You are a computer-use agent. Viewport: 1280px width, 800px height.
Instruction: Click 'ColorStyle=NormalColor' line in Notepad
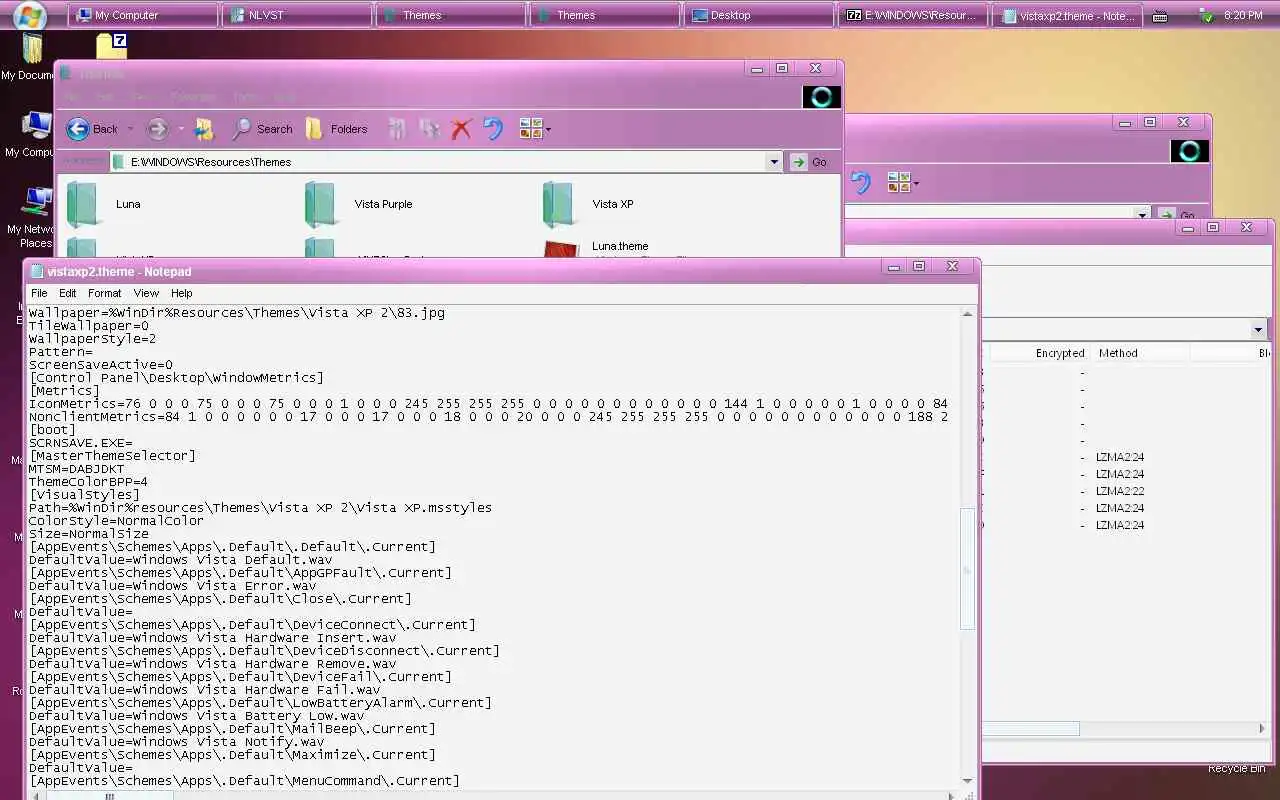pyautogui.click(x=116, y=521)
